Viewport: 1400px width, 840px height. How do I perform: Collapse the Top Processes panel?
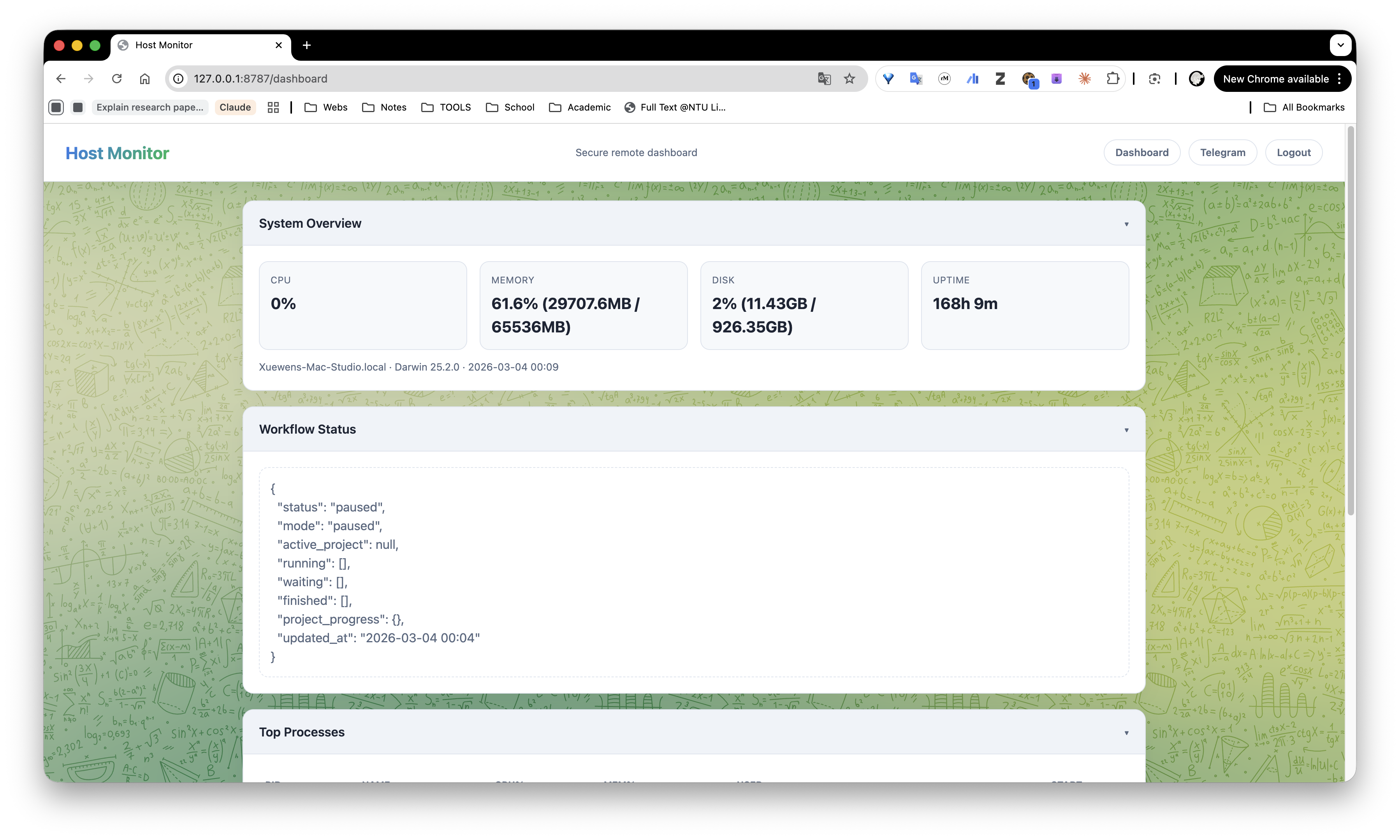click(1126, 733)
